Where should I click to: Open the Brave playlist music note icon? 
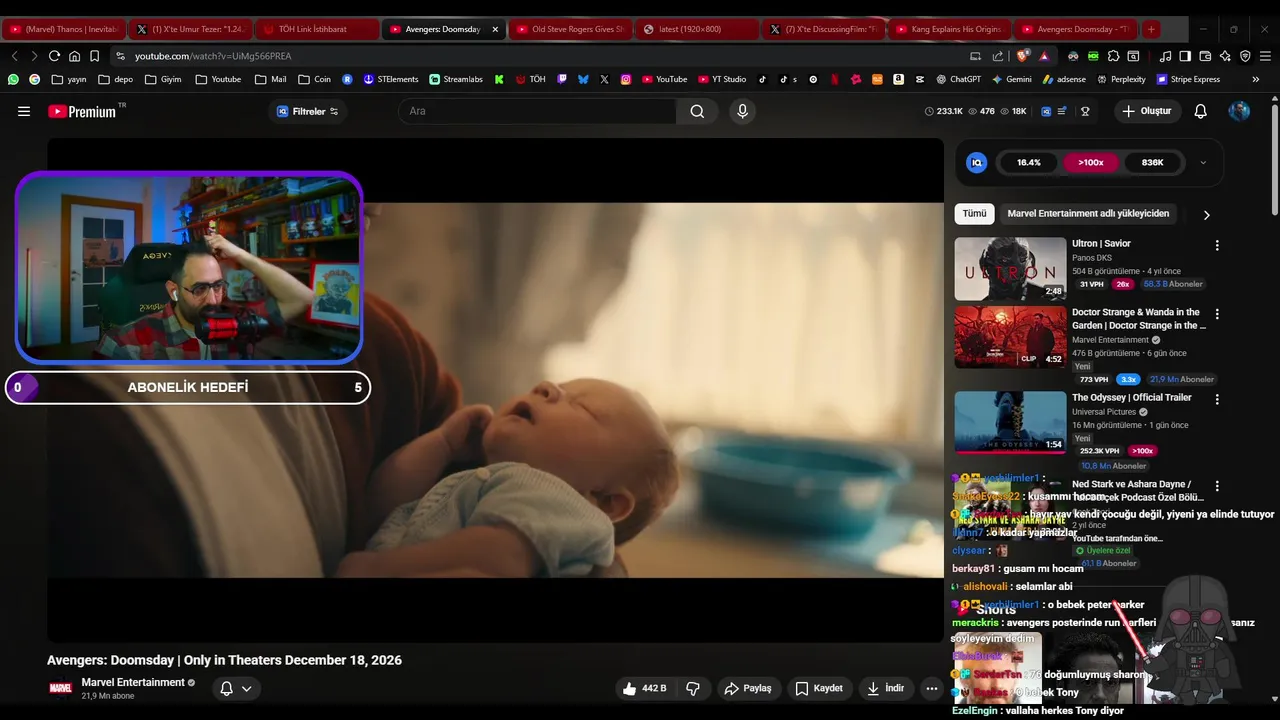[x=1165, y=56]
